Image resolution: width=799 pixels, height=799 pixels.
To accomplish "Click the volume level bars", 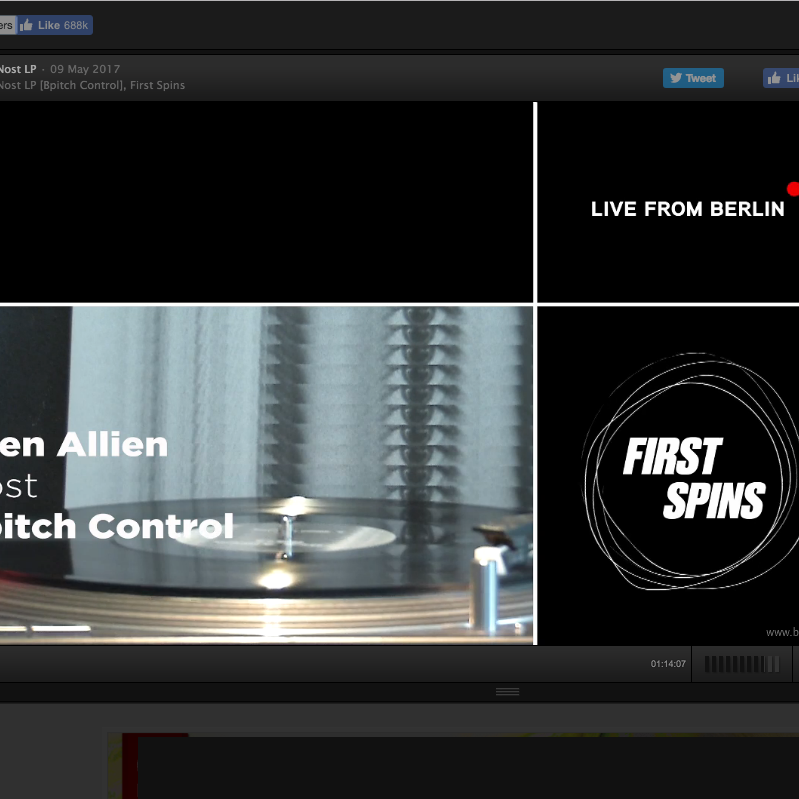I will pyautogui.click(x=742, y=664).
